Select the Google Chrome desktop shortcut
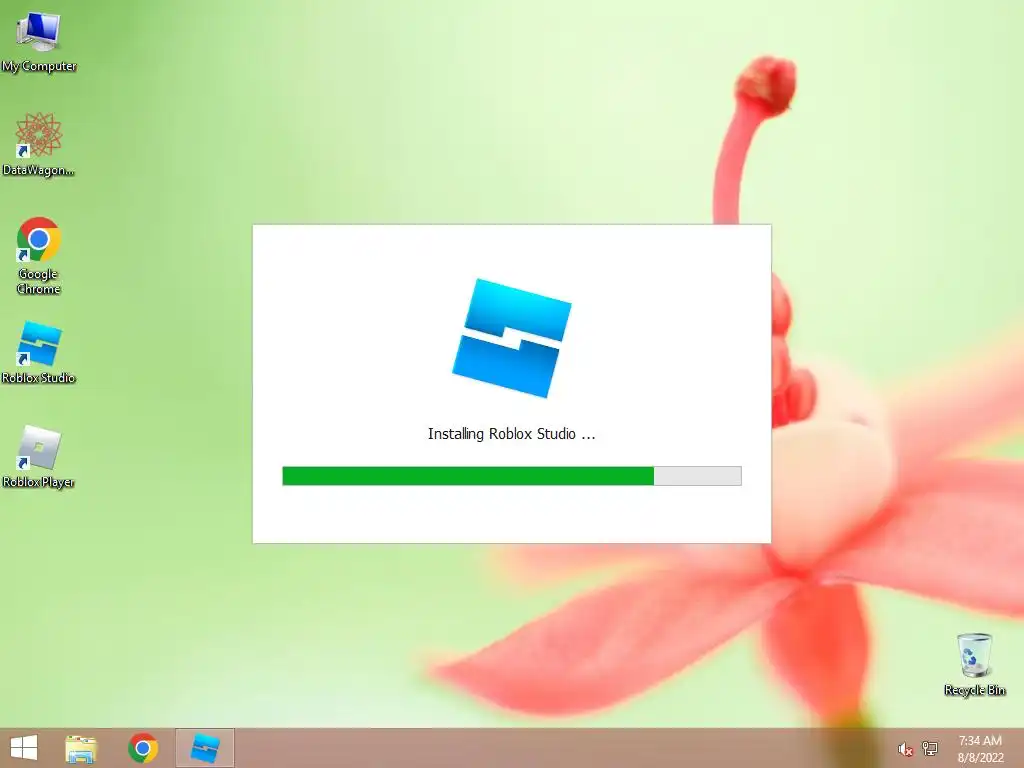 tap(39, 255)
